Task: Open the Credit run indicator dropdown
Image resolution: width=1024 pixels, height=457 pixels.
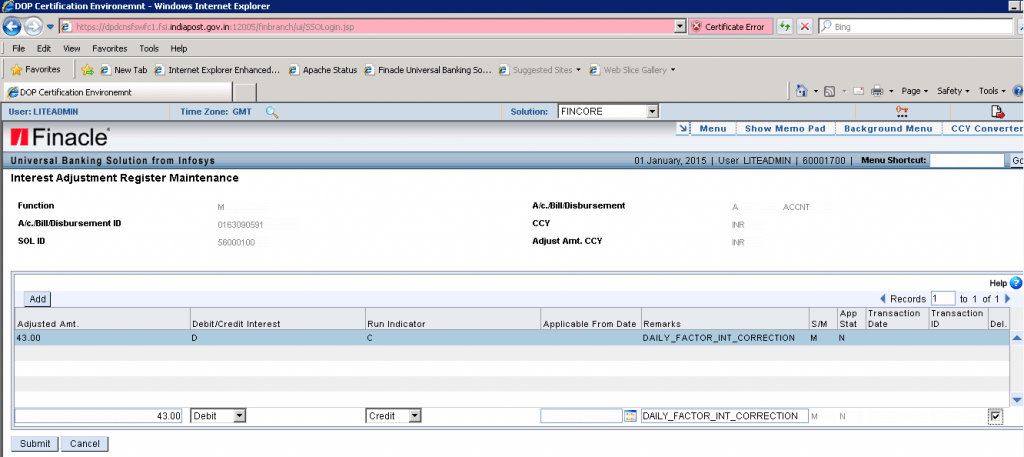Action: click(x=393, y=416)
